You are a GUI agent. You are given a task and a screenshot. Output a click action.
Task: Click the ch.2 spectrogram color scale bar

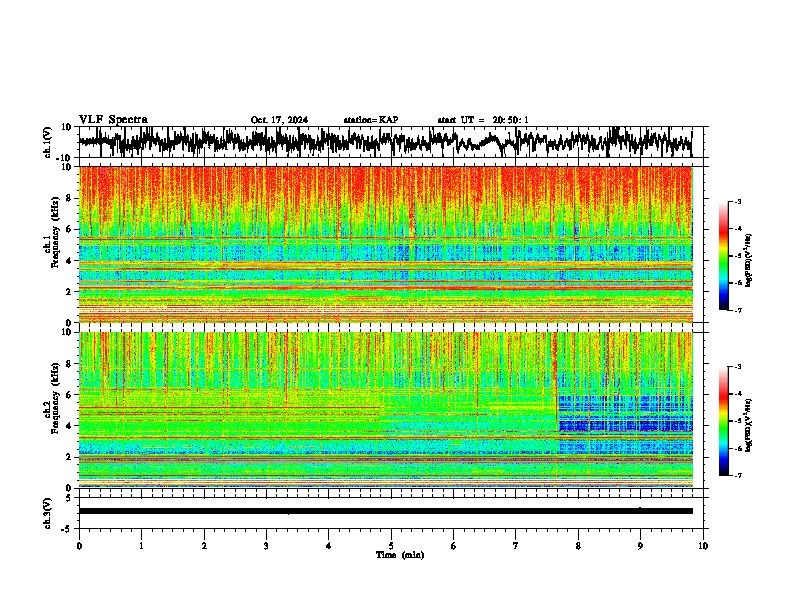723,421
